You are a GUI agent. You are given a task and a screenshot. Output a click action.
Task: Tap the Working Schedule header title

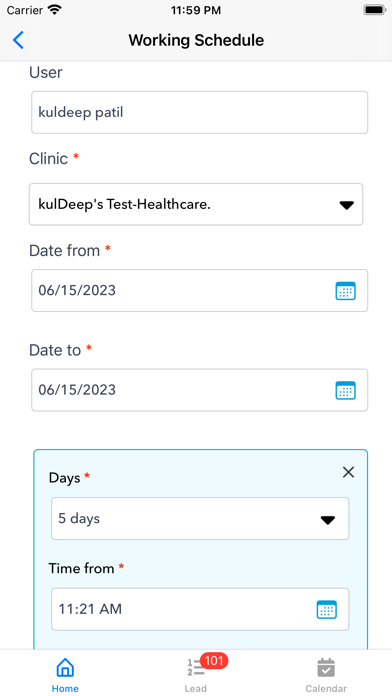196,40
